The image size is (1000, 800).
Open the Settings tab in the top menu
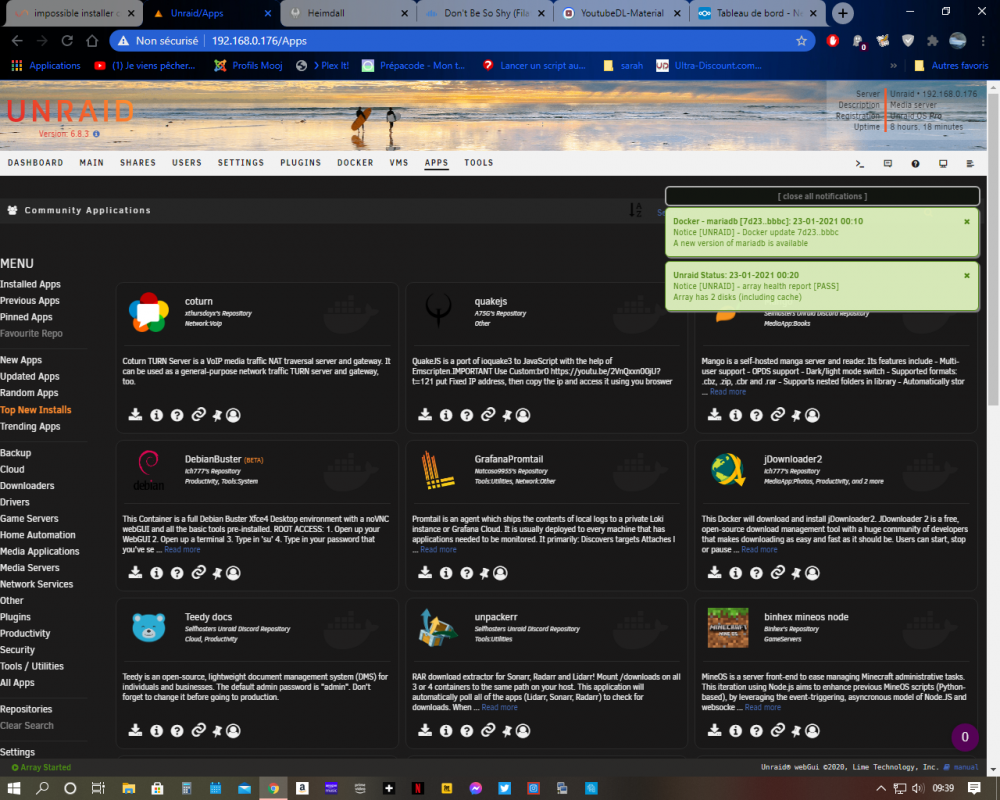click(x=240, y=163)
